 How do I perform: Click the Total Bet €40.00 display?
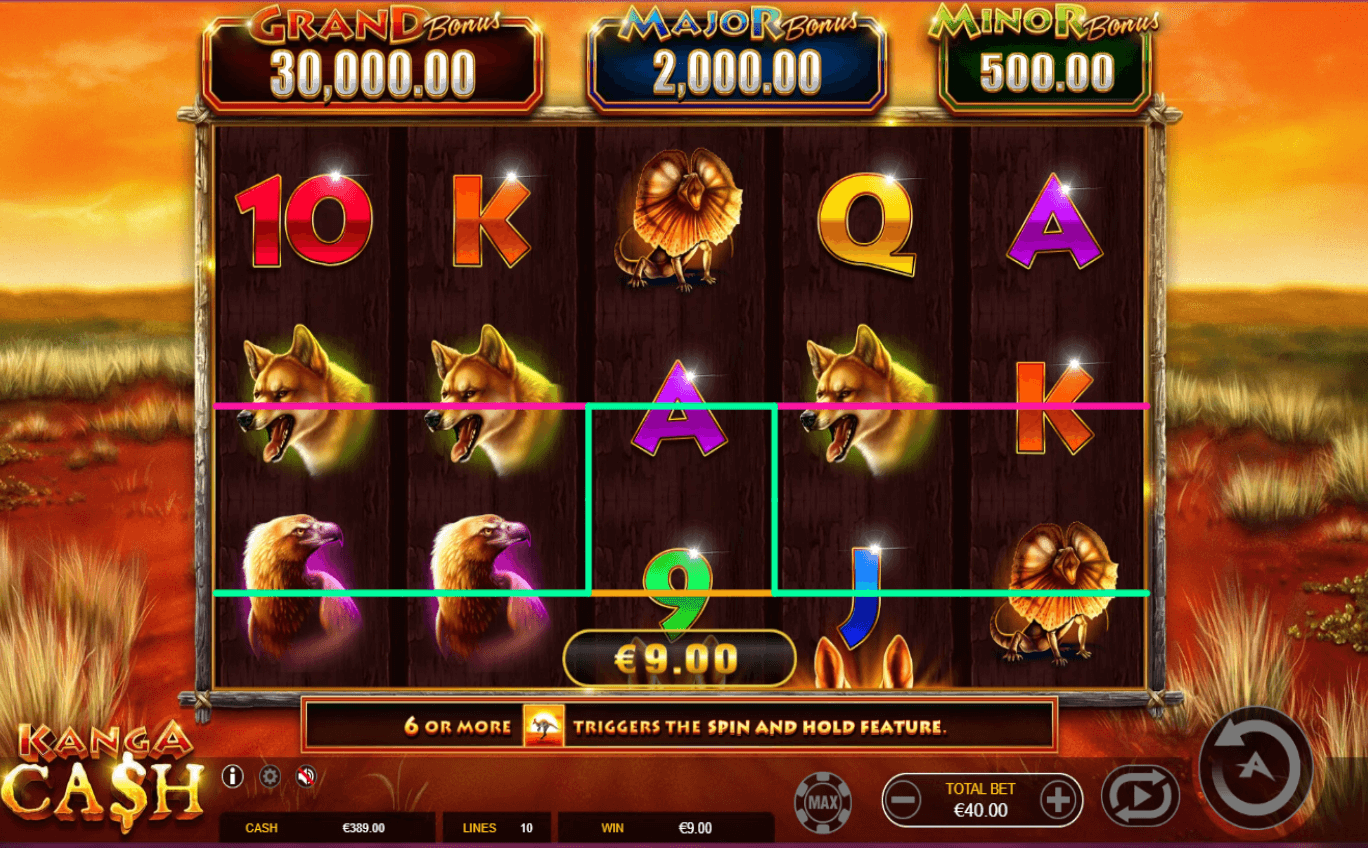coord(980,800)
